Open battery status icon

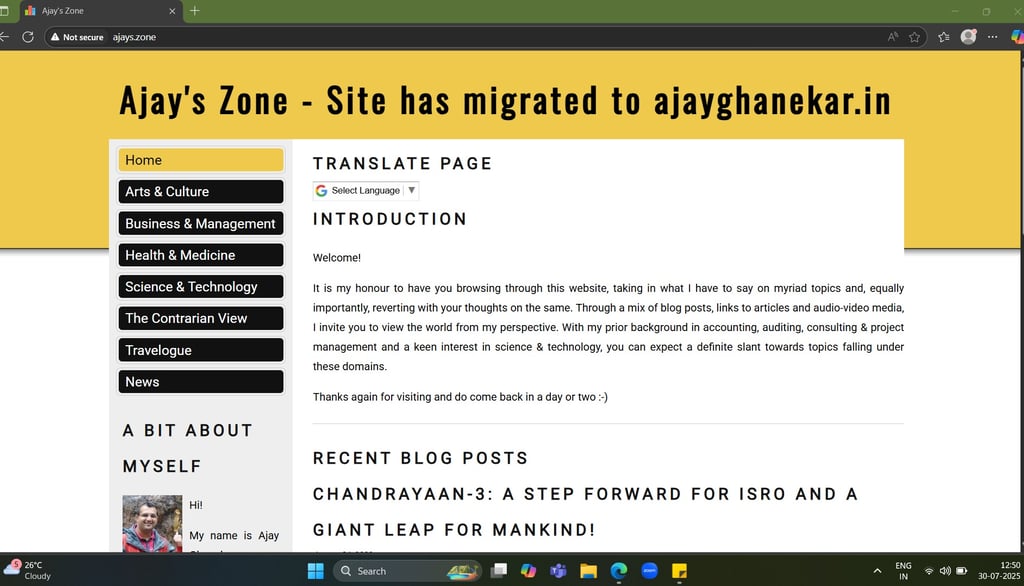[961, 571]
